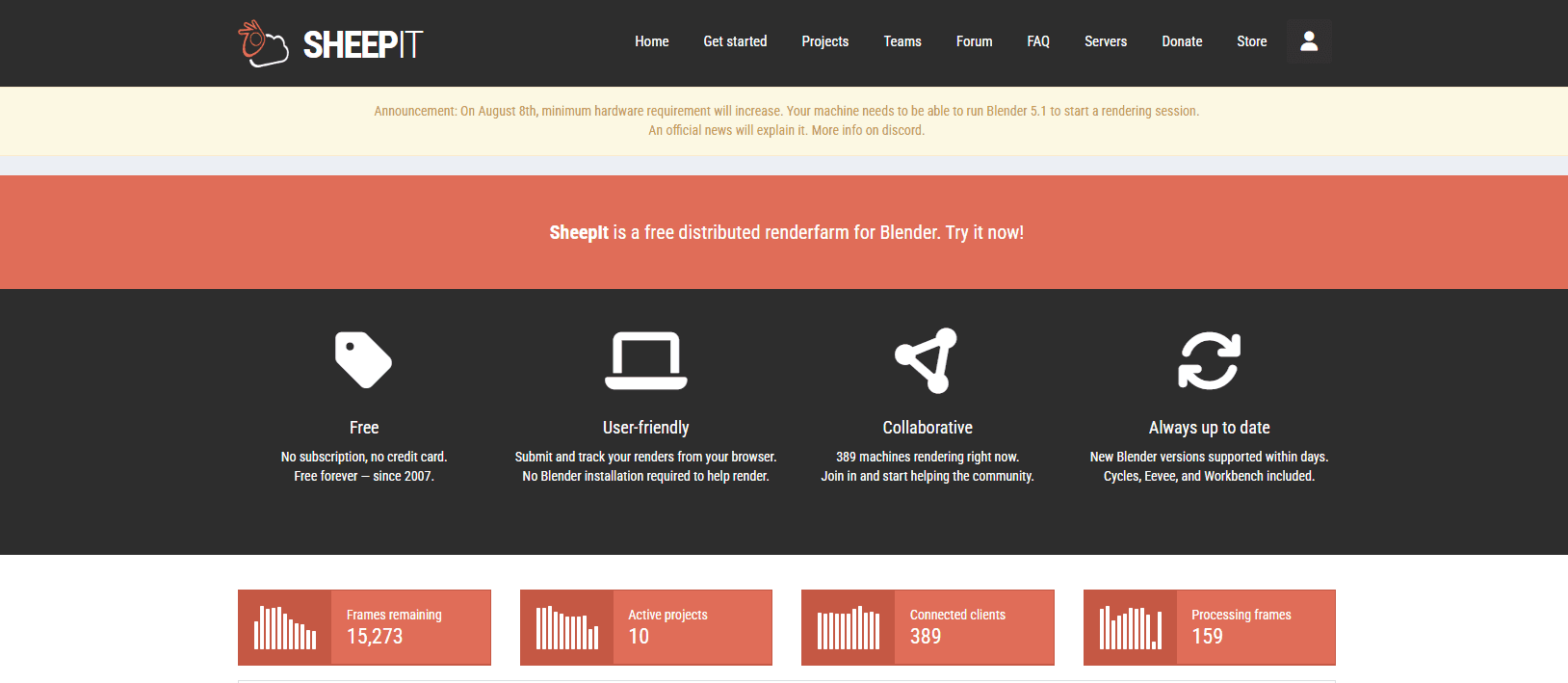Open the user account icon
Image resolution: width=1568 pixels, height=683 pixels.
[x=1309, y=41]
